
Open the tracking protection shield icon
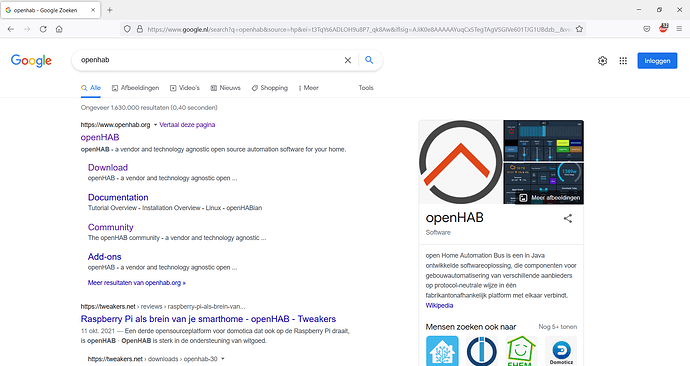[x=127, y=29]
